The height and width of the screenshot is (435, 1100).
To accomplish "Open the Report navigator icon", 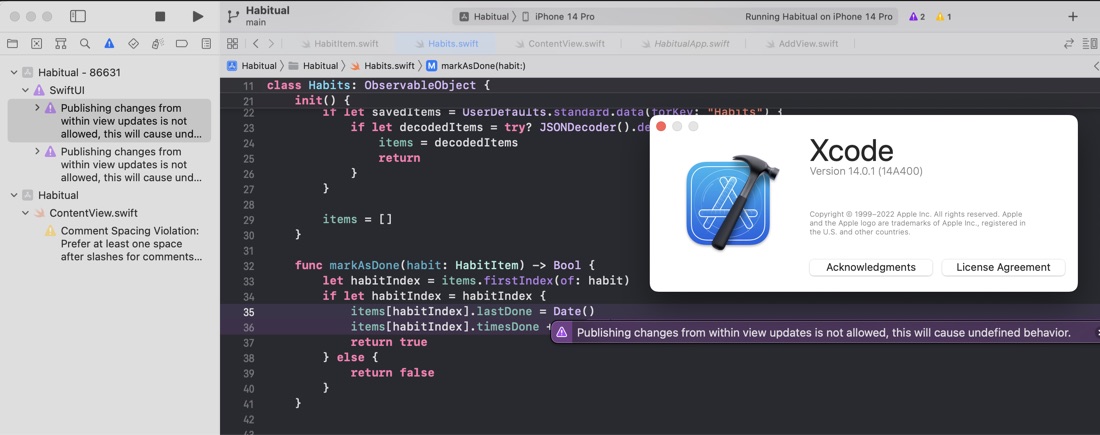I will (206, 44).
